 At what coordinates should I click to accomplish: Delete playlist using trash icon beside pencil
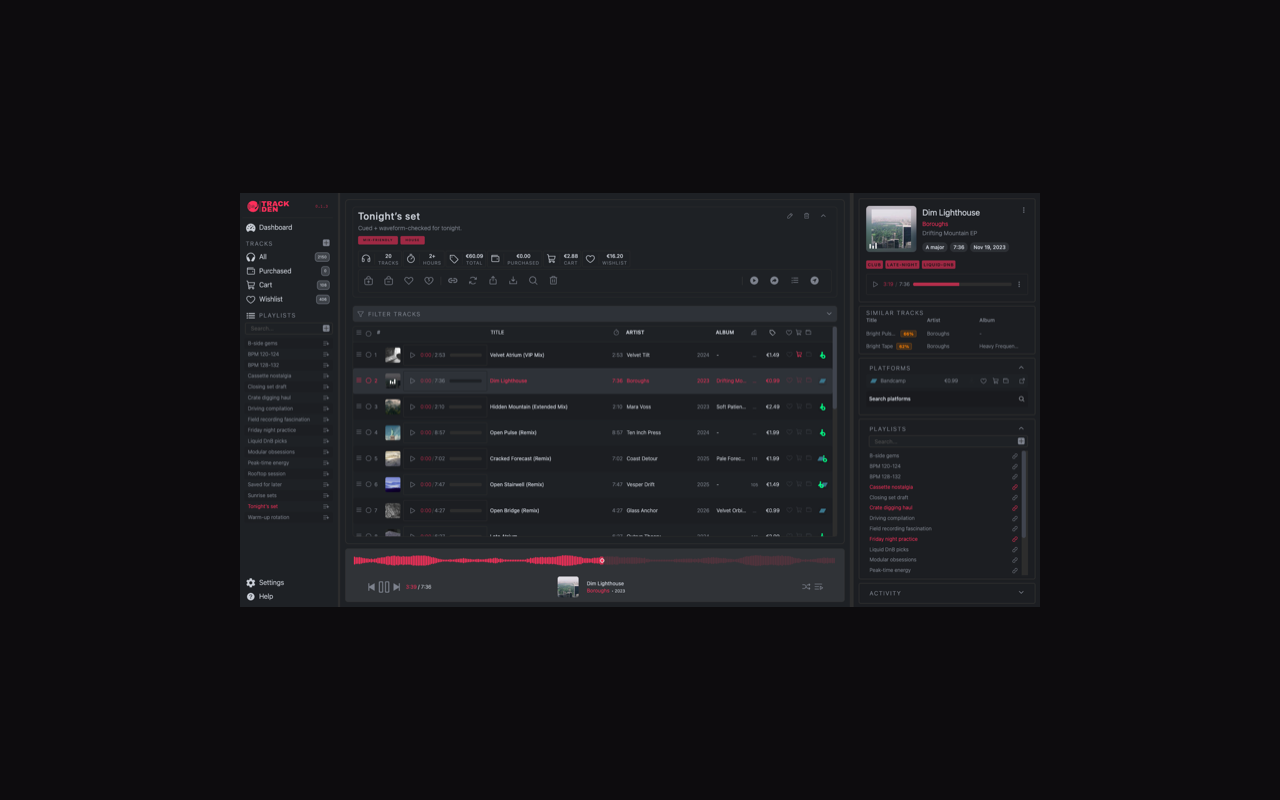(807, 216)
